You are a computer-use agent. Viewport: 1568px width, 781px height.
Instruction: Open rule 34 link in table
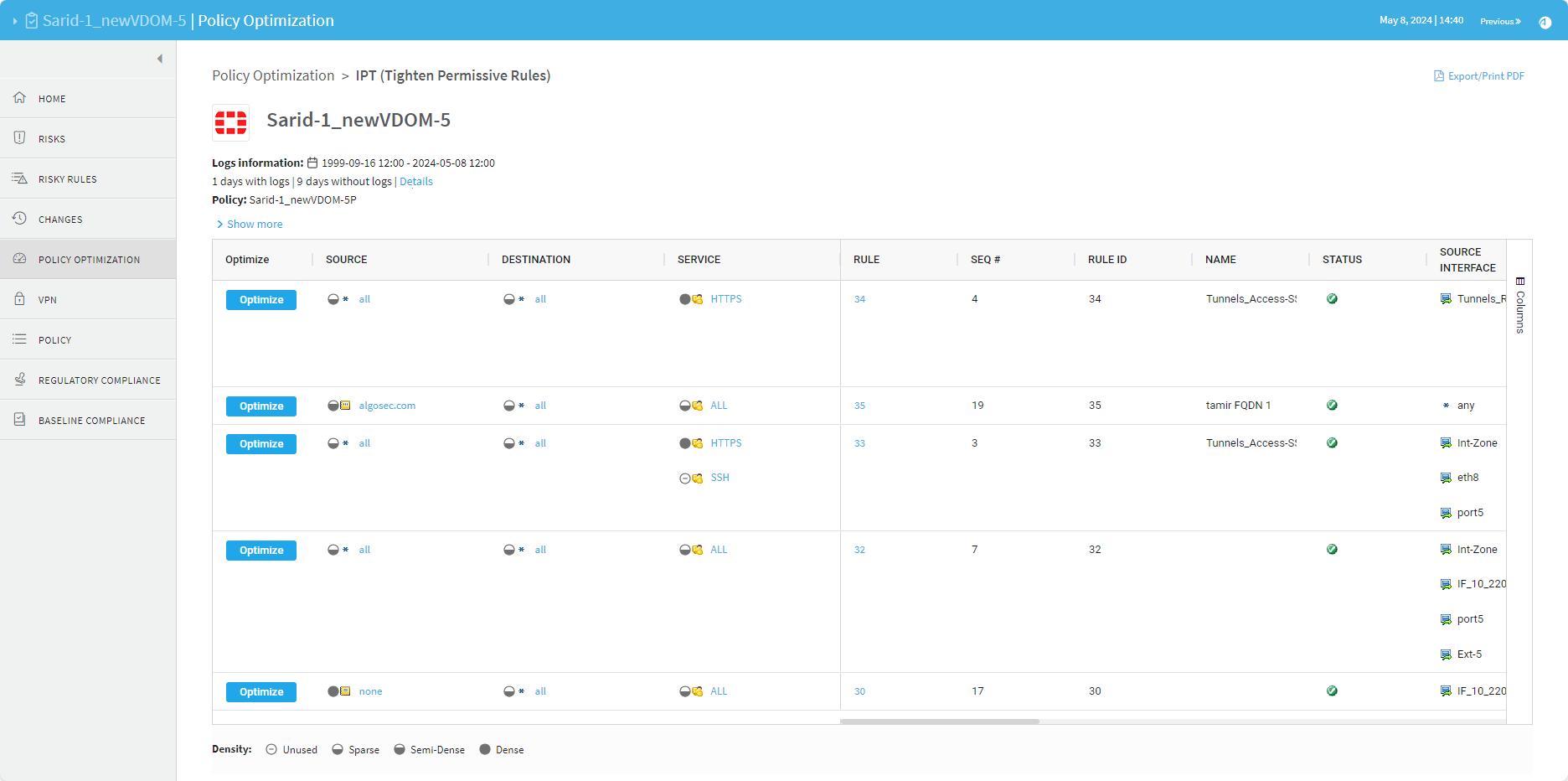pos(859,299)
